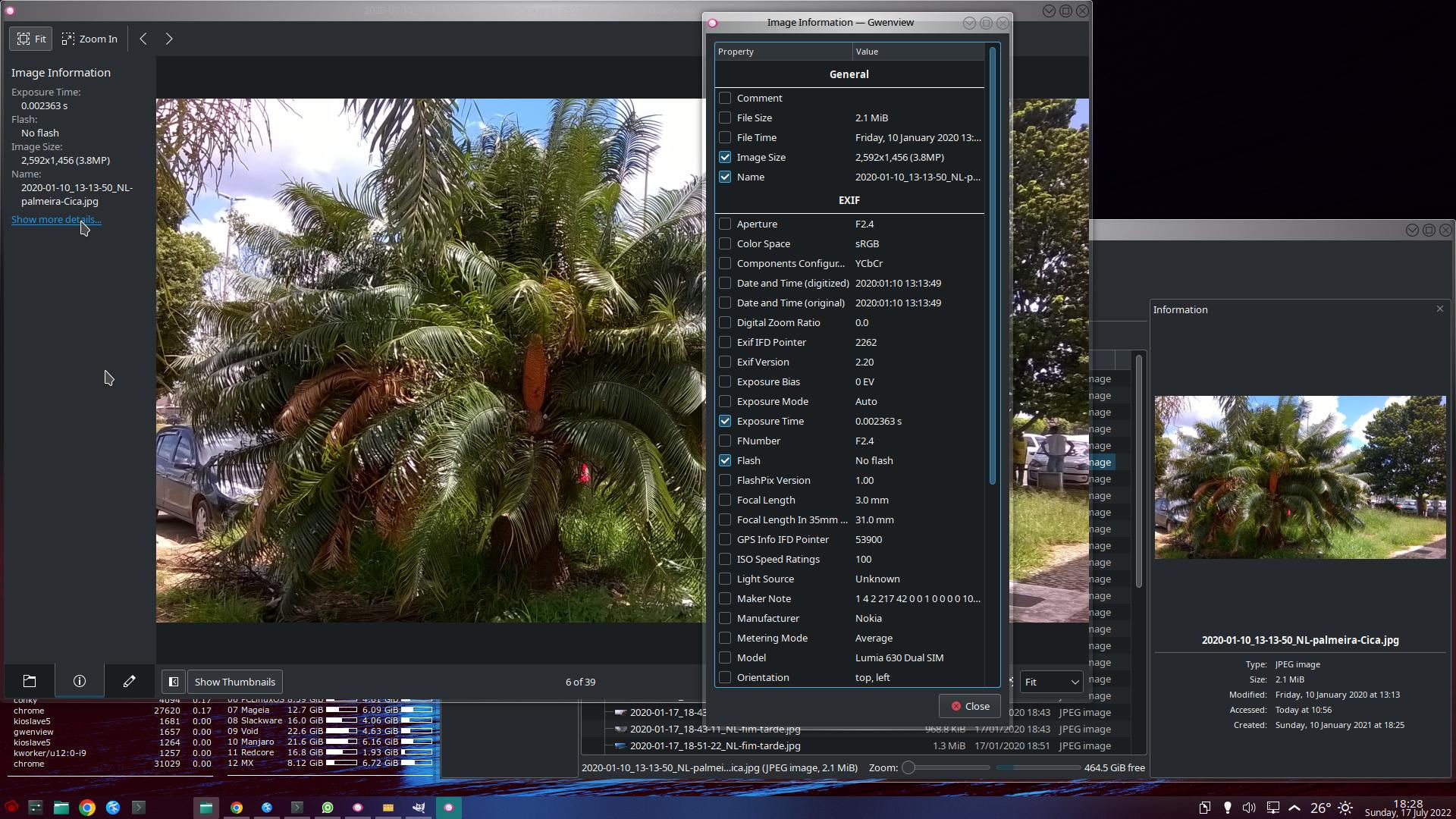1456x819 pixels.
Task: Open the Operations pencil sidebar tab
Action: [129, 681]
